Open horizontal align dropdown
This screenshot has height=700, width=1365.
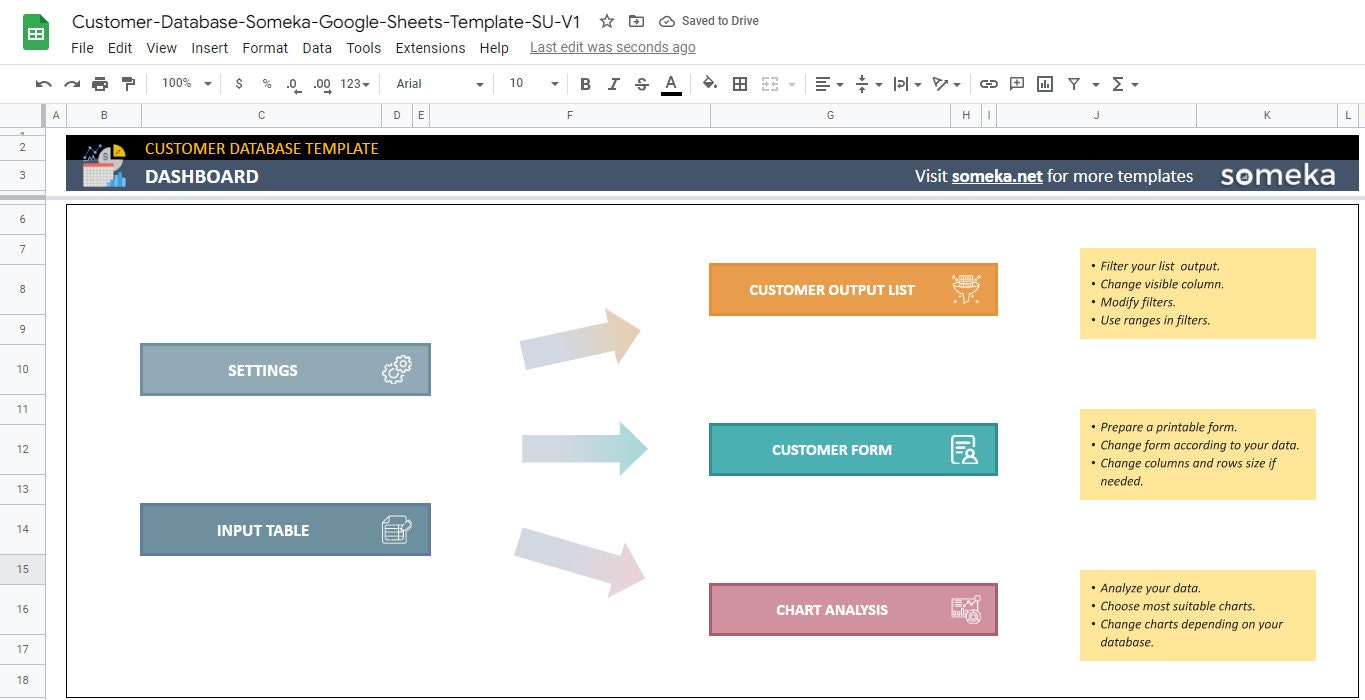(829, 84)
